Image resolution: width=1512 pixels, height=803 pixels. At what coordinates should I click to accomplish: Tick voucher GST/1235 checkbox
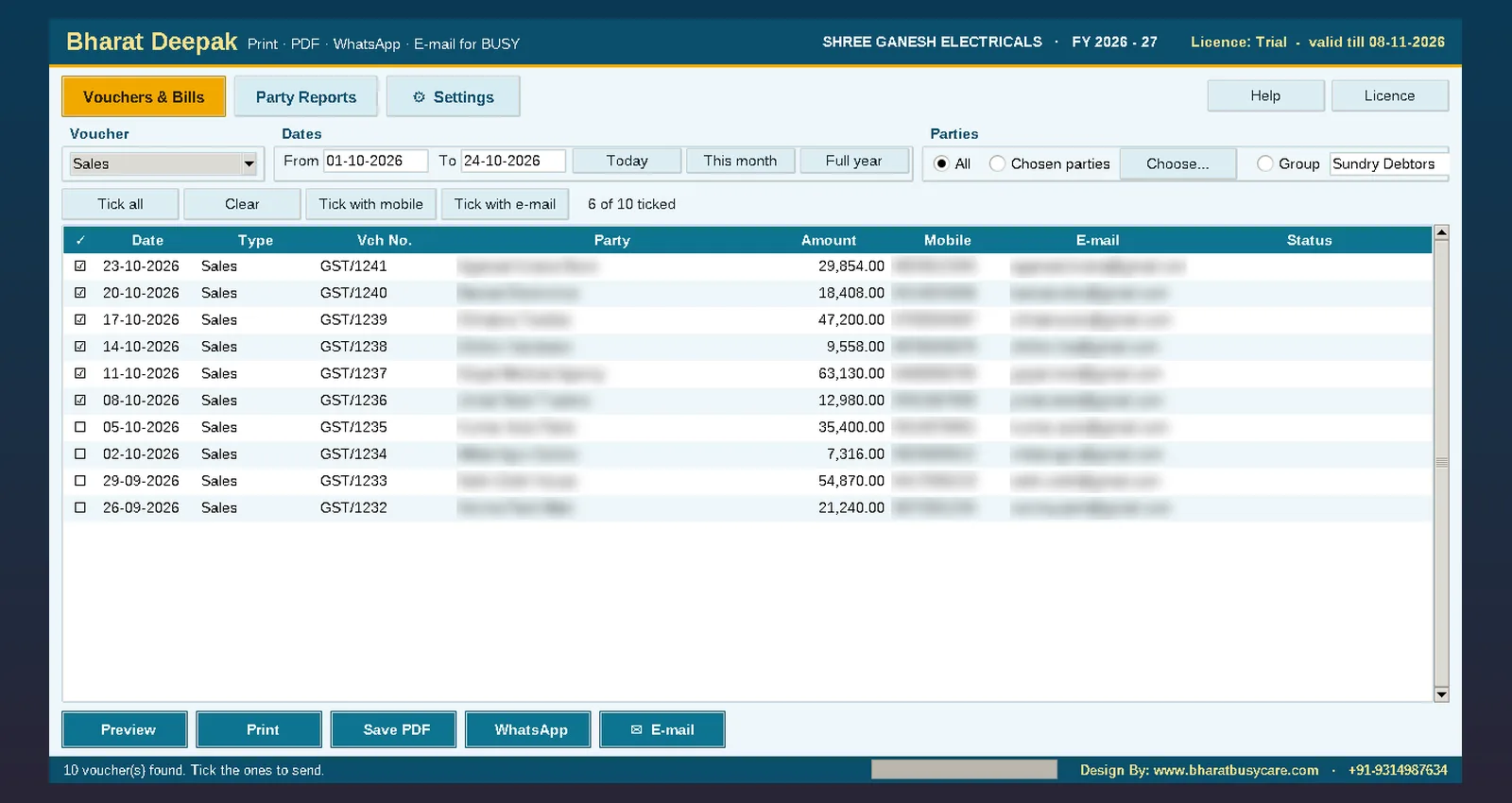pyautogui.click(x=80, y=427)
